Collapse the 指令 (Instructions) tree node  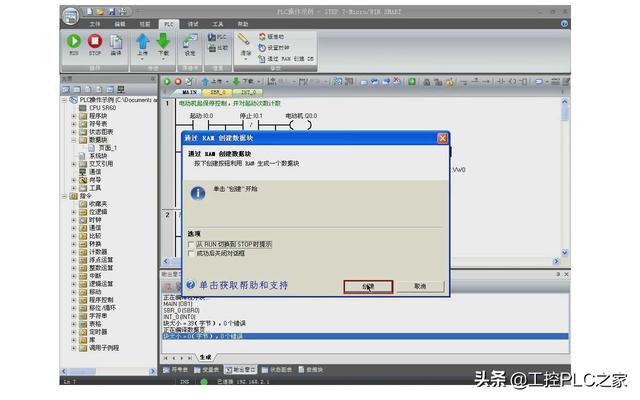pos(64,196)
